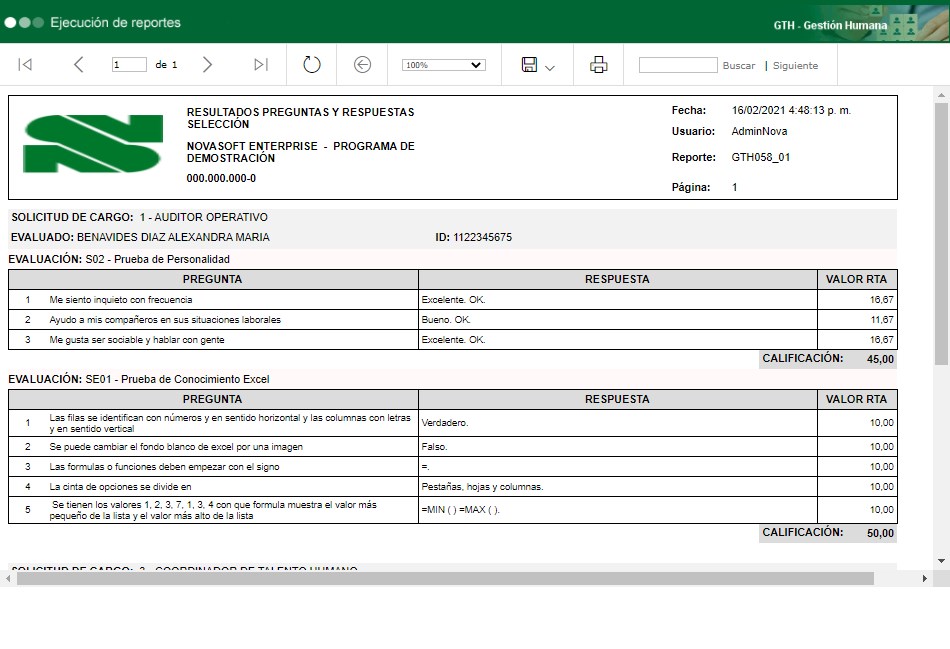Focus the search text field in toolbar
The image size is (950, 649).
678,65
